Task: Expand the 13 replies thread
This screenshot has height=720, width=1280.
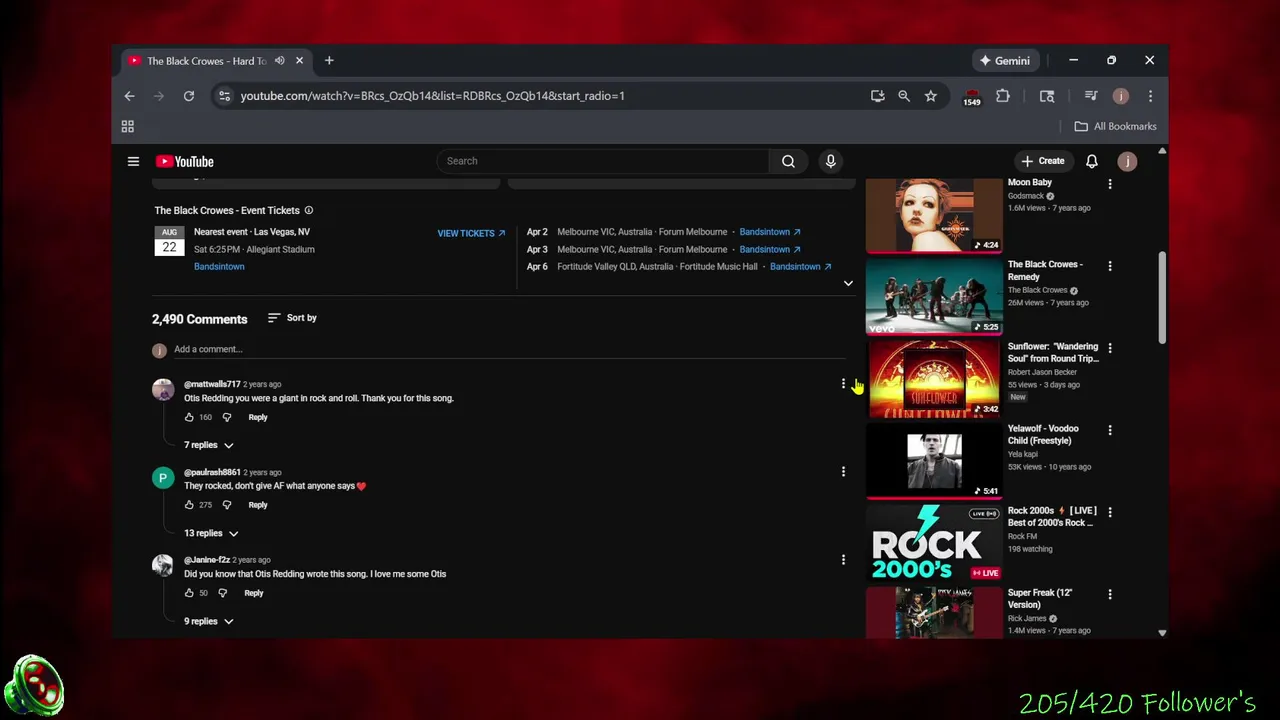Action: (211, 533)
